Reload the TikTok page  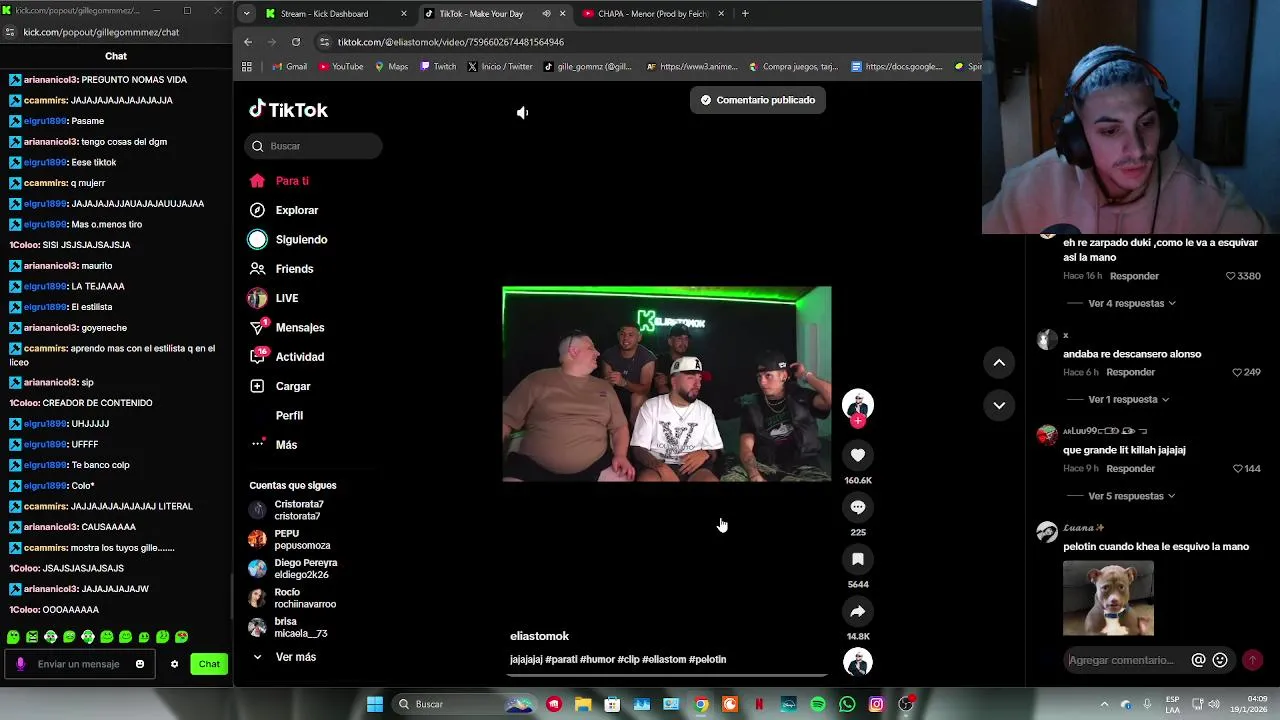(296, 42)
